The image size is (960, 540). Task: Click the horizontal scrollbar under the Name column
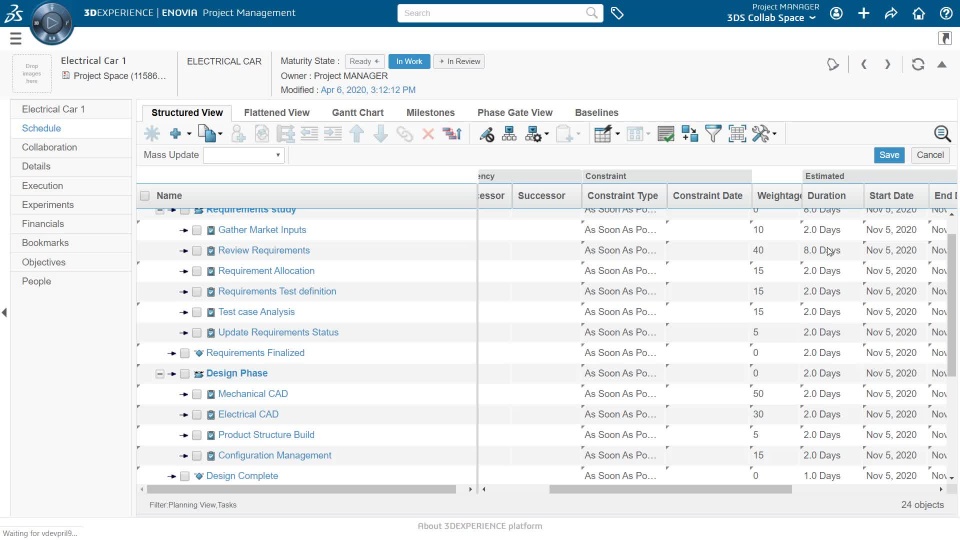301,490
